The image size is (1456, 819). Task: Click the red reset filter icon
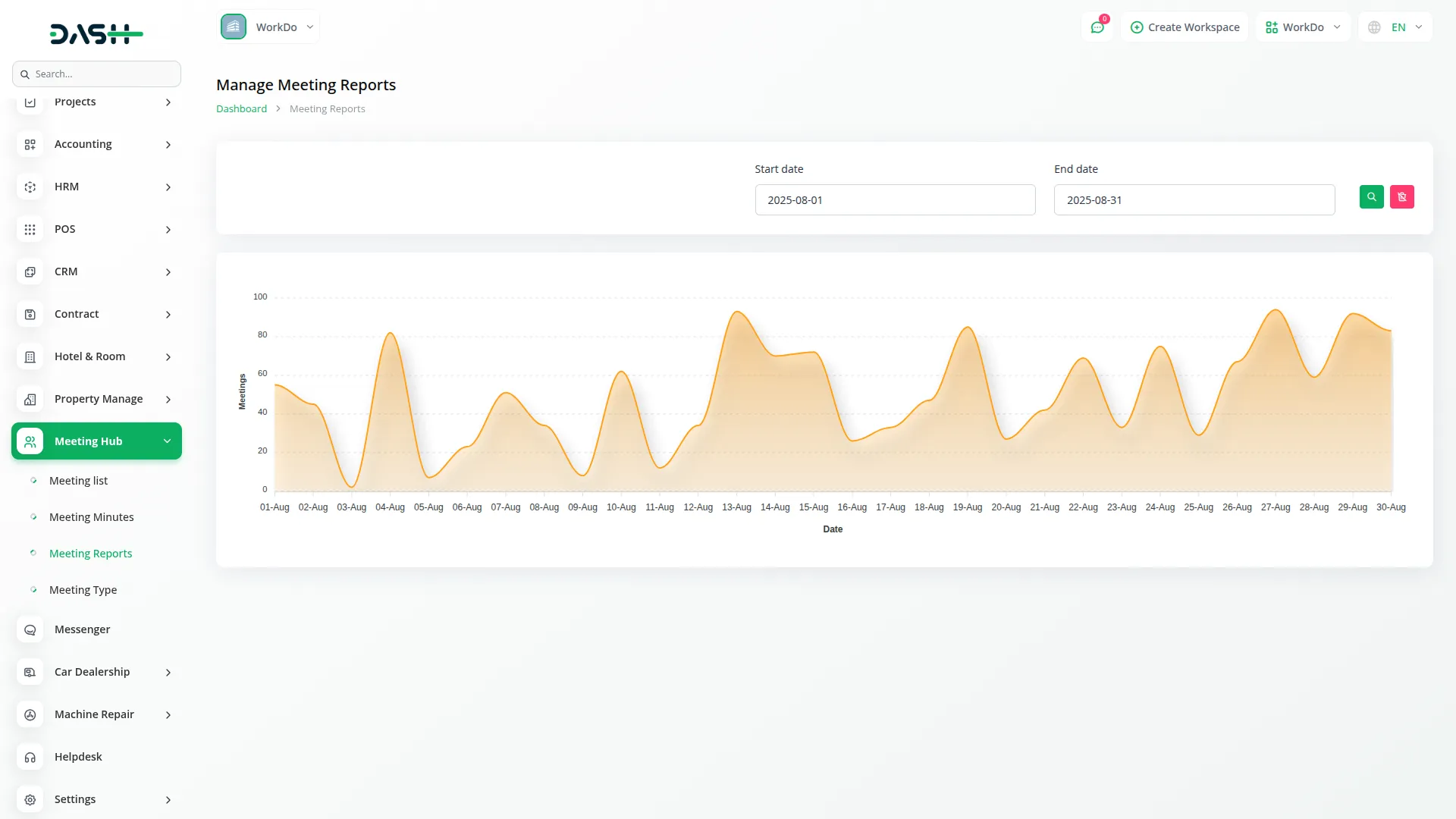coord(1401,197)
